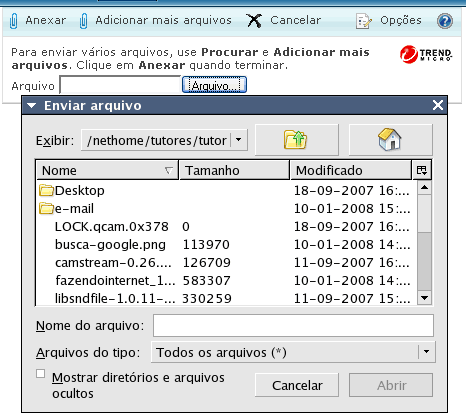Open the column view options icon
Viewport: 466px width, 413px height.
point(422,170)
